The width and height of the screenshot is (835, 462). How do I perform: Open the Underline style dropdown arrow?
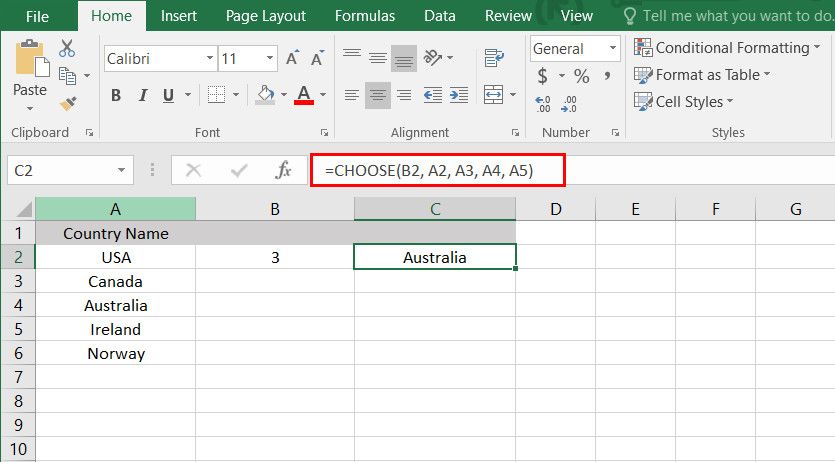point(187,95)
